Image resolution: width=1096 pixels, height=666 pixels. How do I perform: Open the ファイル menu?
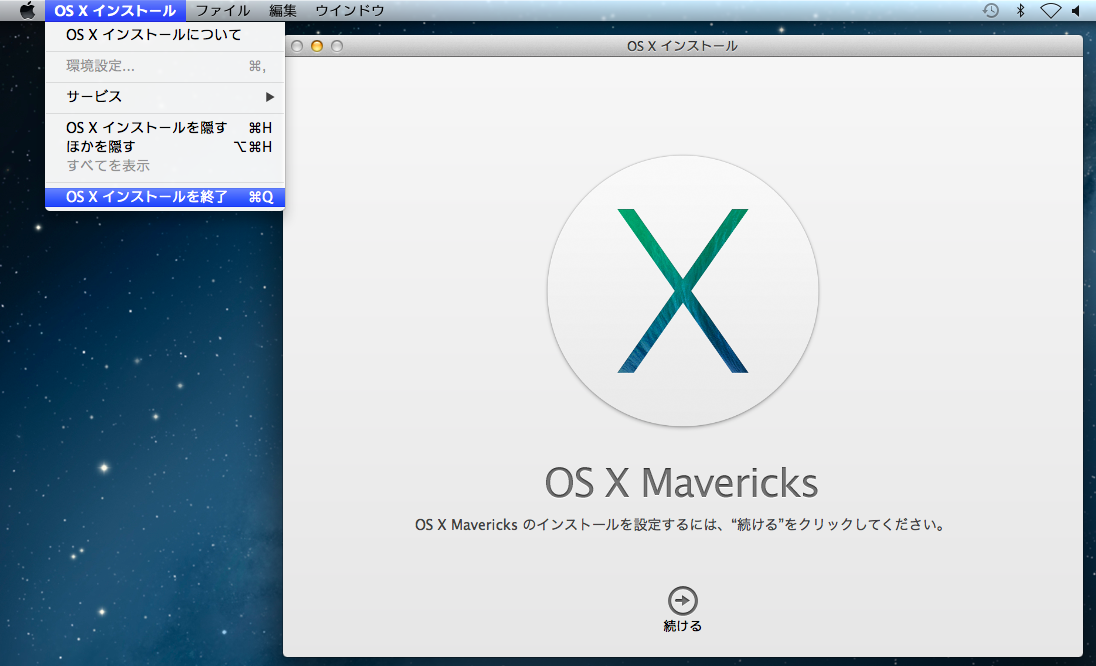pyautogui.click(x=222, y=10)
